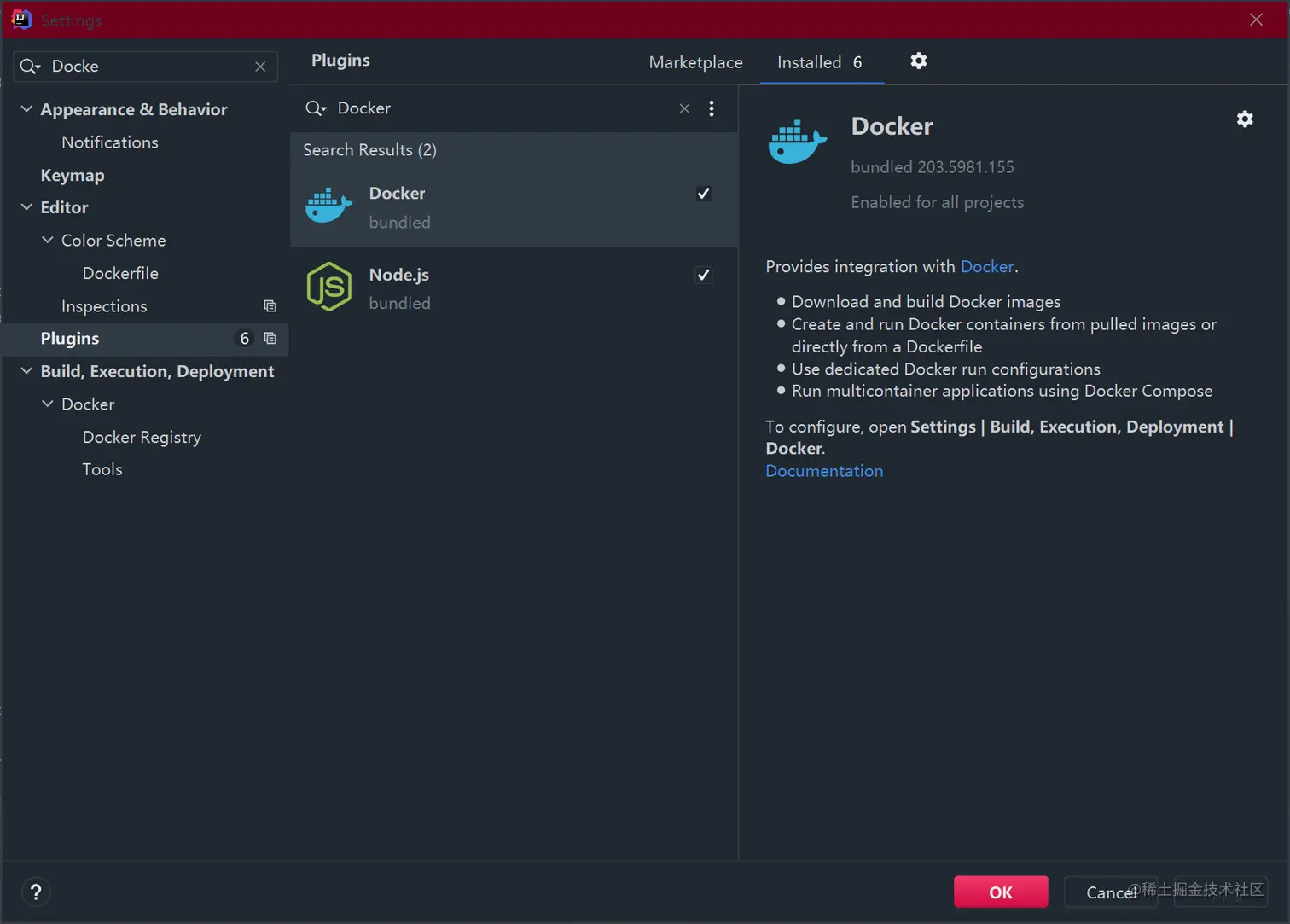
Task: Click the plugin search magnifier icon
Action: 316,108
